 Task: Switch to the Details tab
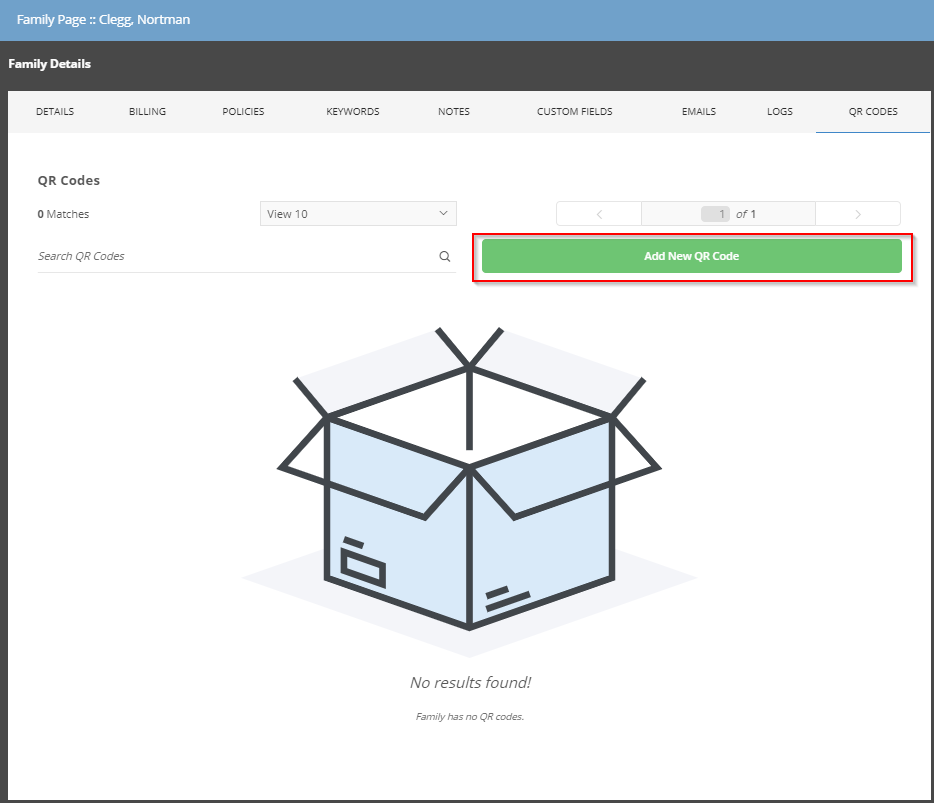coord(55,112)
